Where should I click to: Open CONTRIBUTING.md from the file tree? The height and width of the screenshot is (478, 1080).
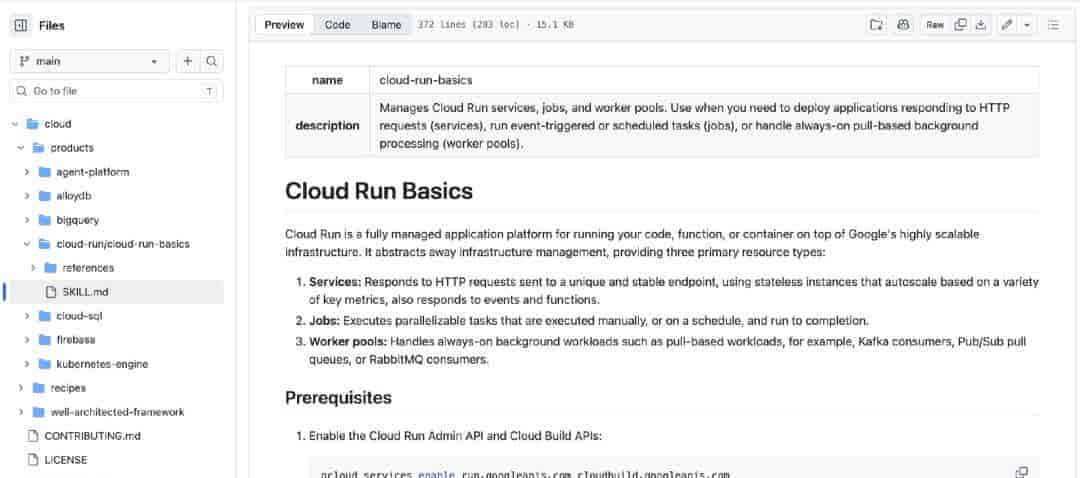coord(92,436)
